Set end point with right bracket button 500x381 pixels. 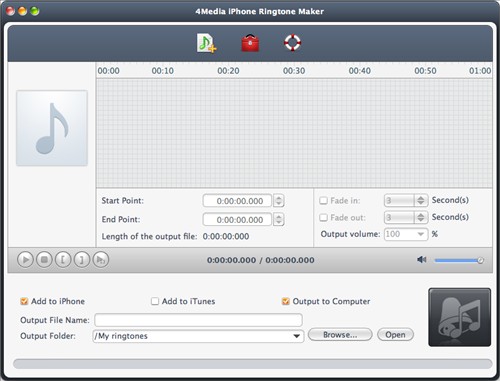82,259
